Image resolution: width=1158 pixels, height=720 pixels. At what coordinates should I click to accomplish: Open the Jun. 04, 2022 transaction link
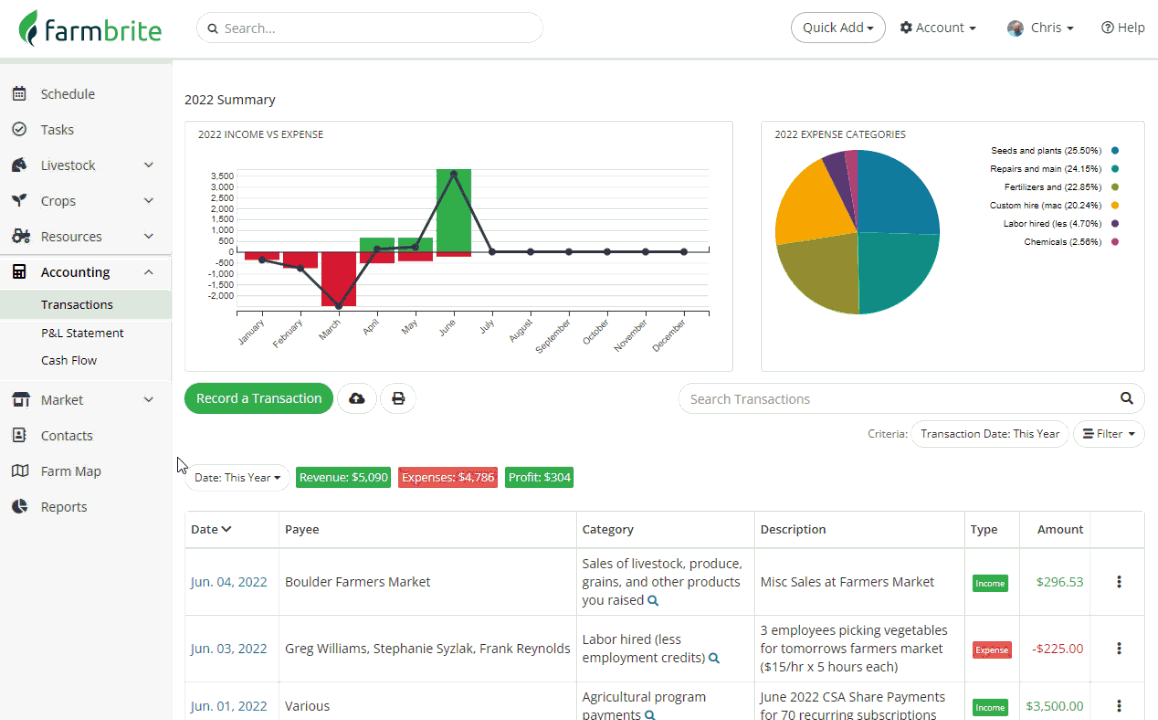228,582
